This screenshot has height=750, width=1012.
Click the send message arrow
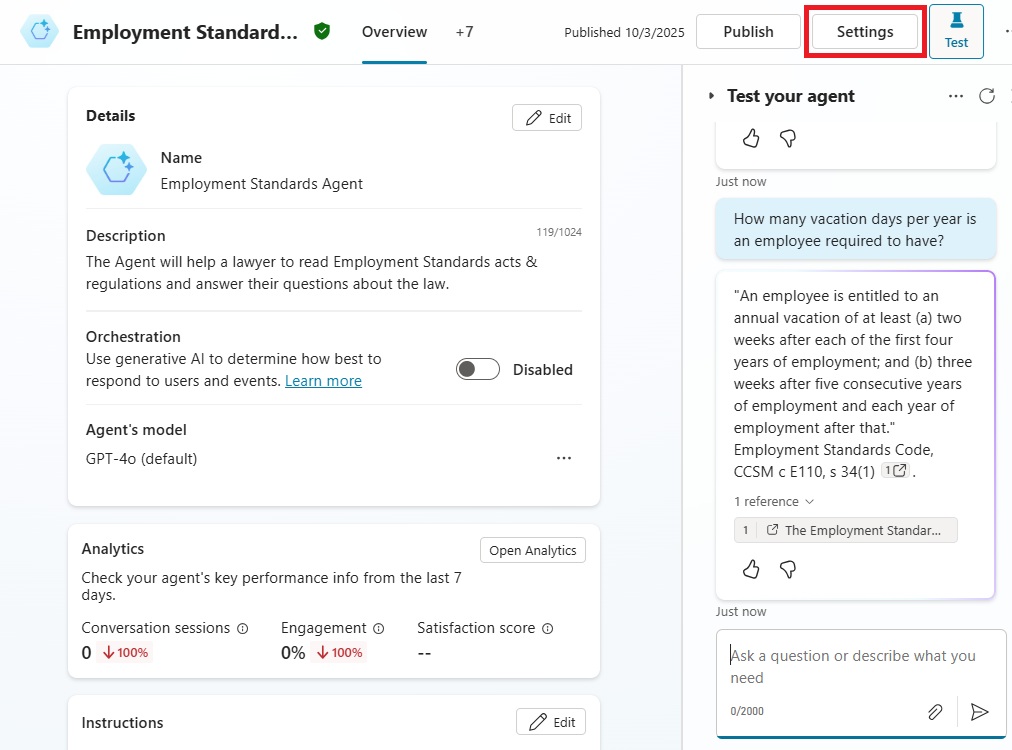tap(980, 711)
